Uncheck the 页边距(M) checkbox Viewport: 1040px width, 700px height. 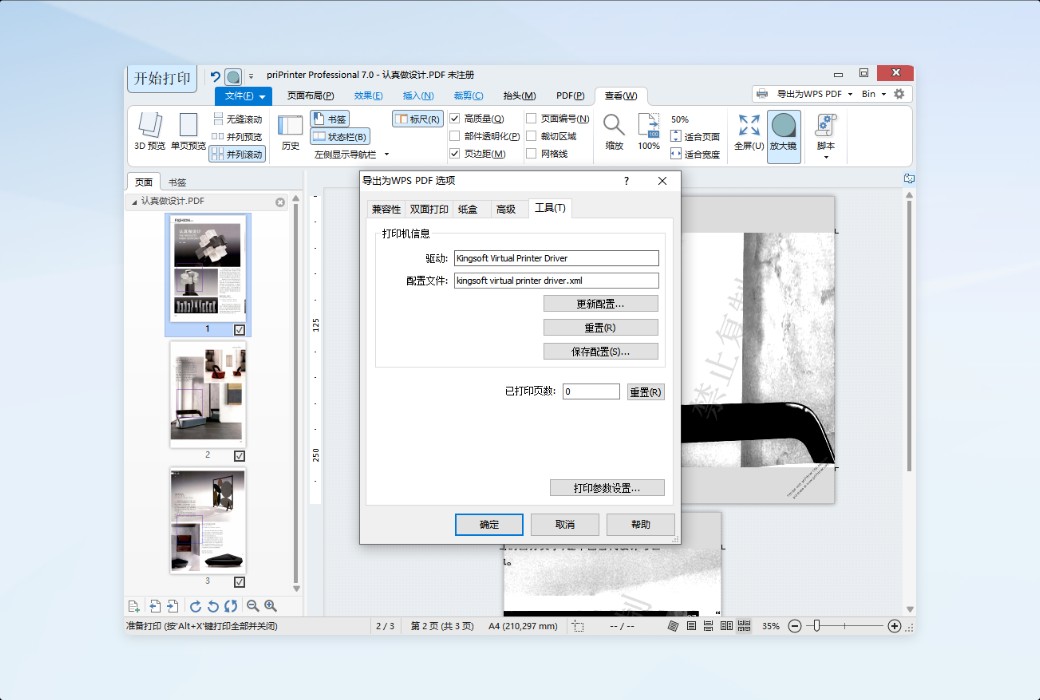click(455, 153)
